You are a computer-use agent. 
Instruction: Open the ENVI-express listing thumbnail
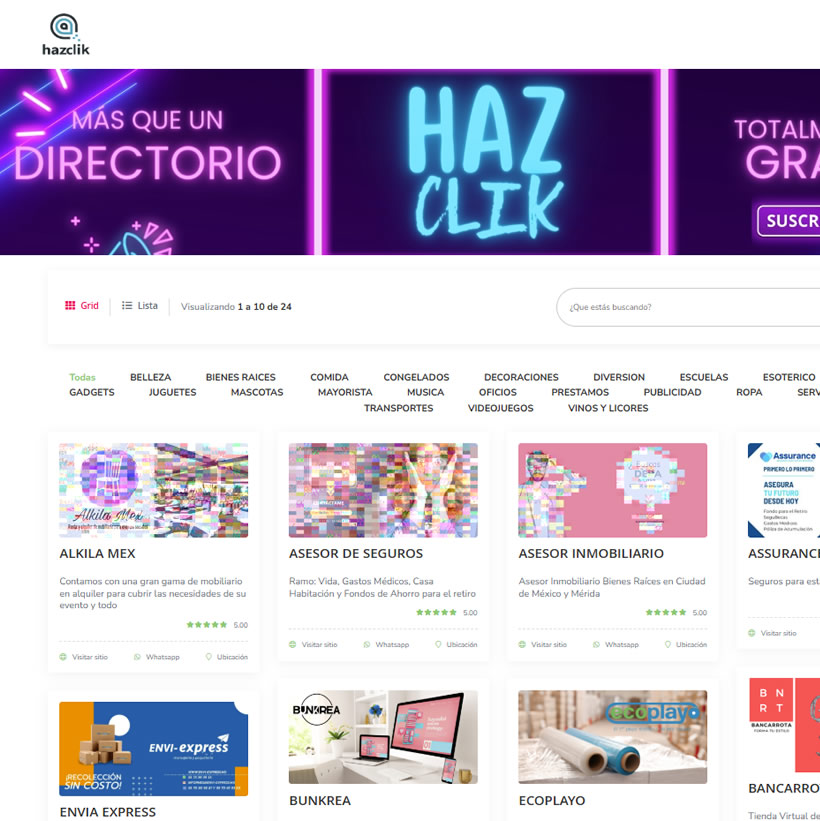153,748
